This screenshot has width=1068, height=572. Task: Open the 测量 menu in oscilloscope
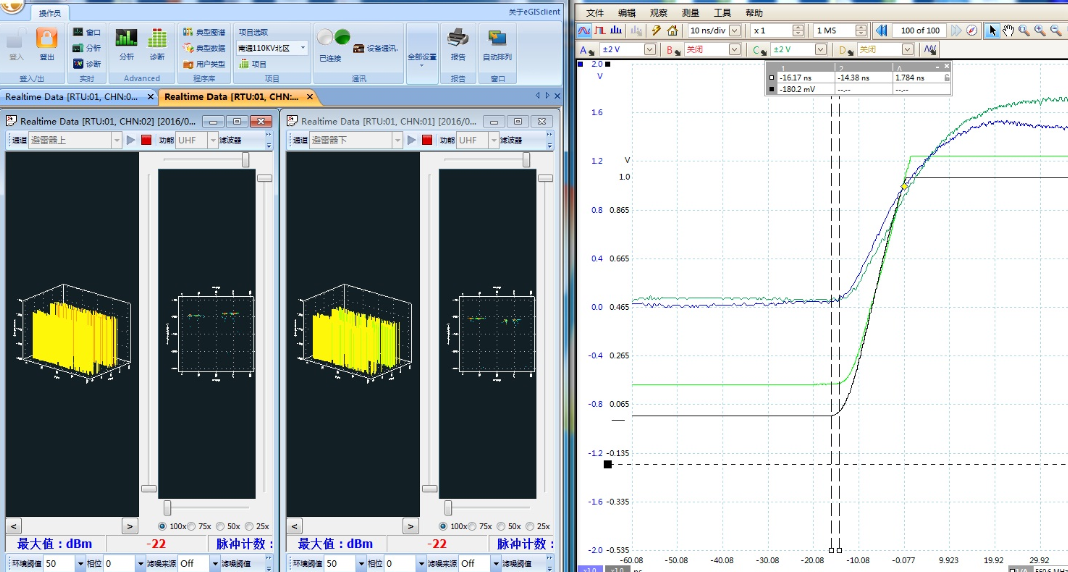click(690, 13)
